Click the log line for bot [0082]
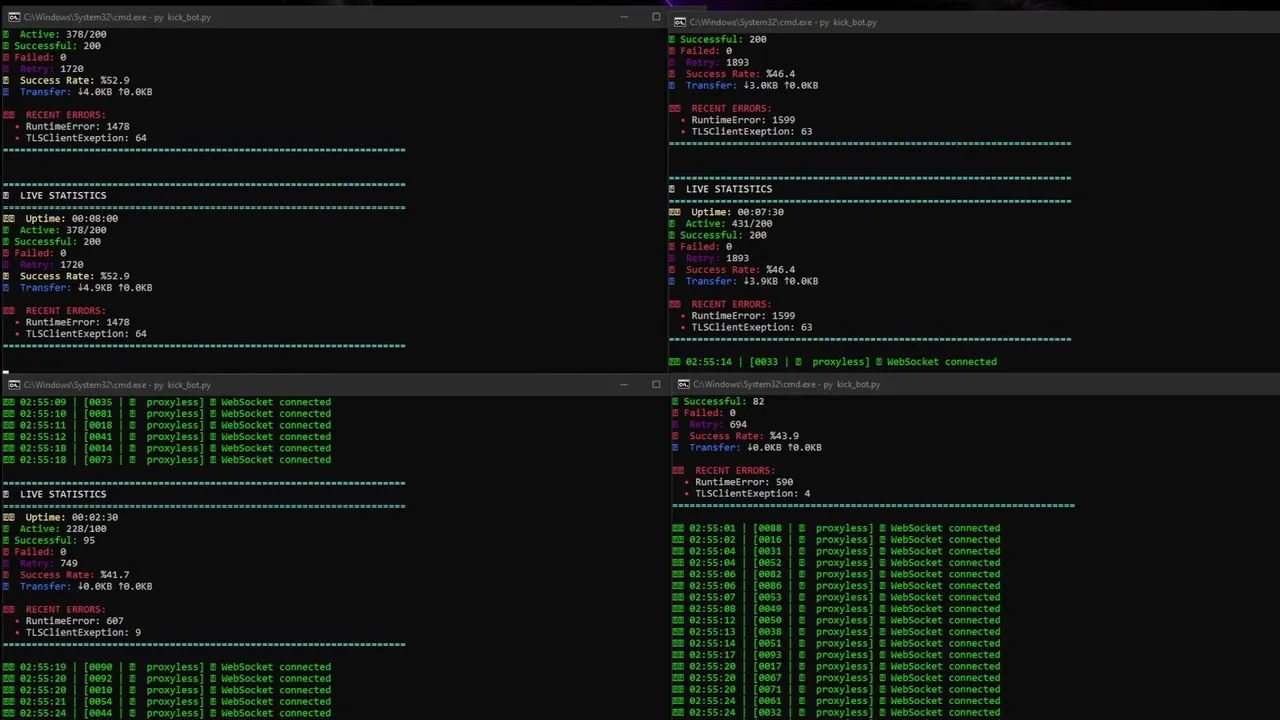The image size is (1280, 720). click(x=836, y=574)
